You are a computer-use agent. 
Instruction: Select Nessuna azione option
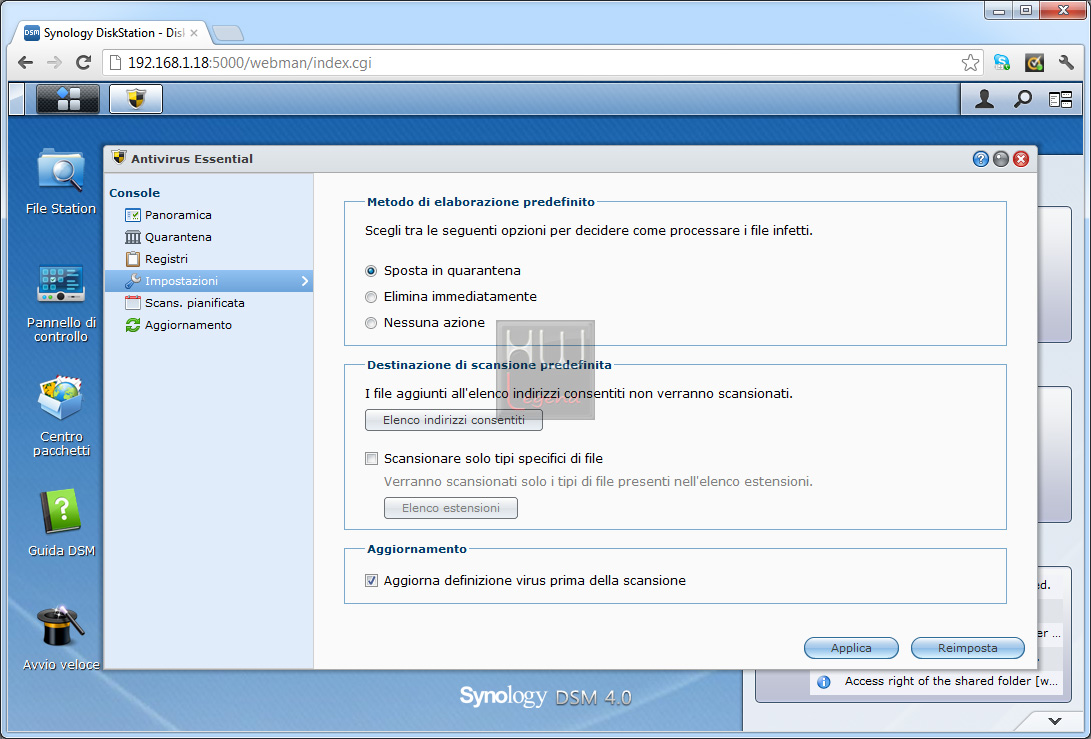pos(371,323)
